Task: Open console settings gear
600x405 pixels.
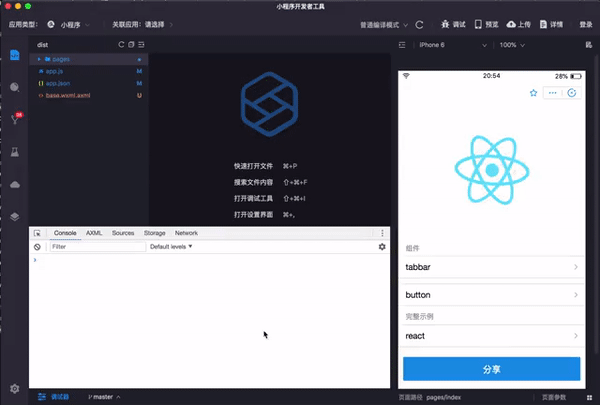Action: pos(382,247)
